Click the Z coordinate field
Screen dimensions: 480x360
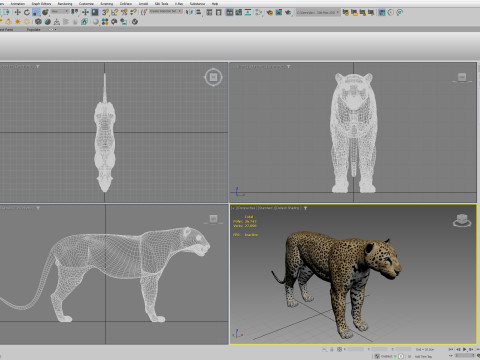click(x=404, y=349)
